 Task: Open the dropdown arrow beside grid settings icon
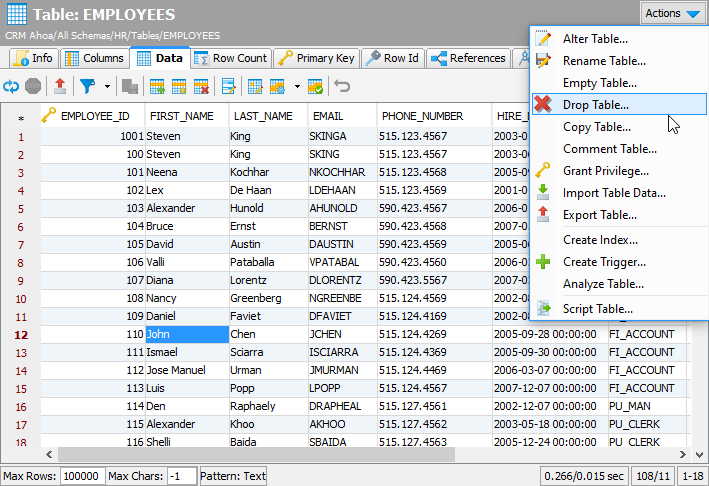click(x=297, y=87)
